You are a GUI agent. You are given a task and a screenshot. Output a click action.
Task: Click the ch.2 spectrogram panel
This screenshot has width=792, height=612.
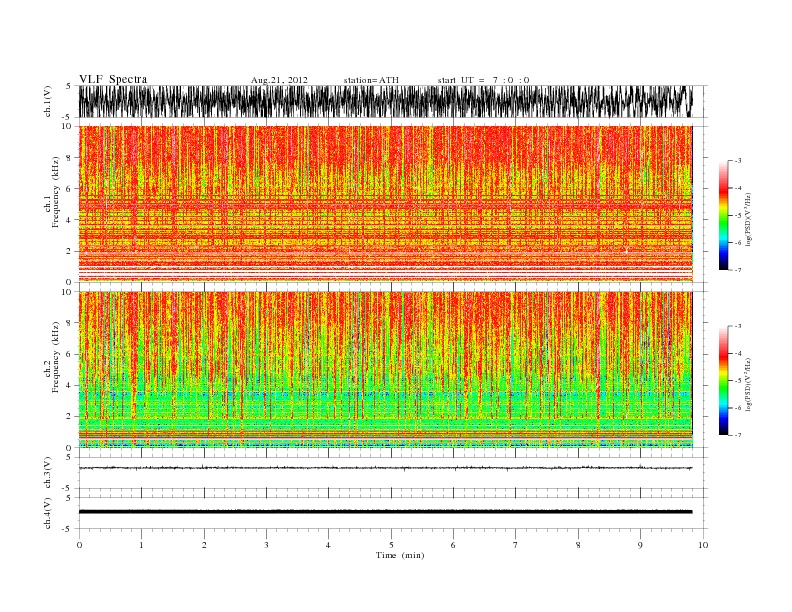pyautogui.click(x=386, y=370)
